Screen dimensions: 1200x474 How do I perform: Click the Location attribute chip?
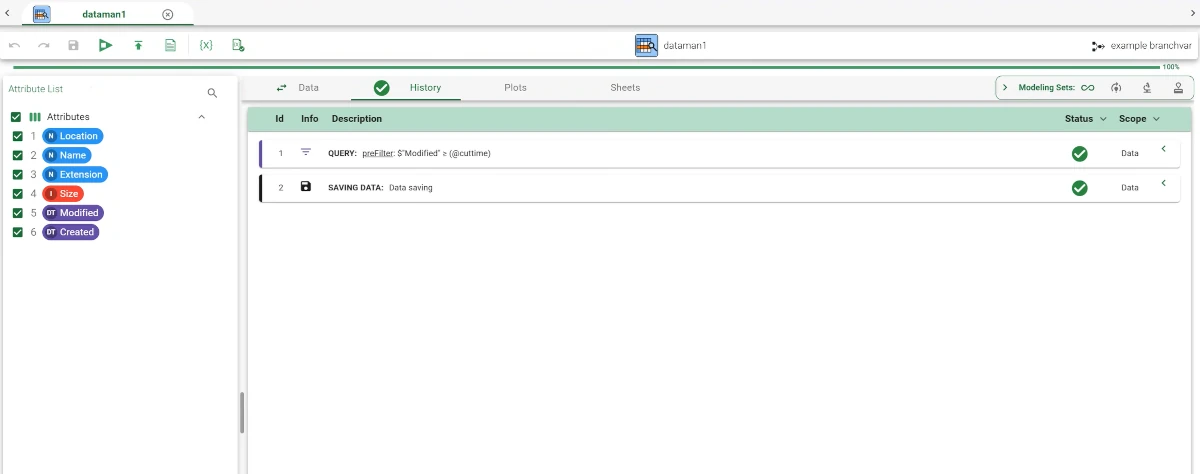coord(73,136)
